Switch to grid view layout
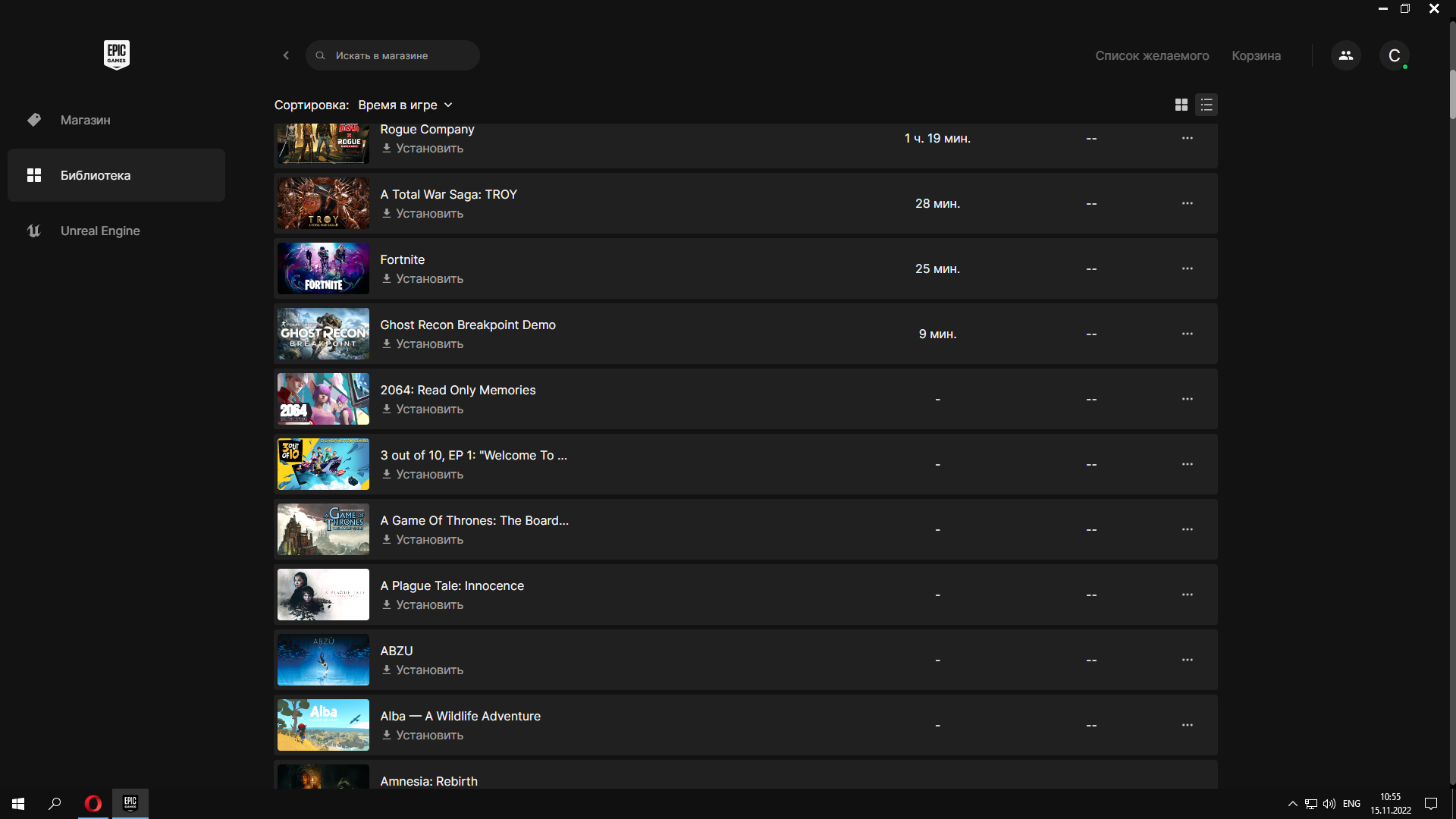The height and width of the screenshot is (819, 1456). 1181,105
